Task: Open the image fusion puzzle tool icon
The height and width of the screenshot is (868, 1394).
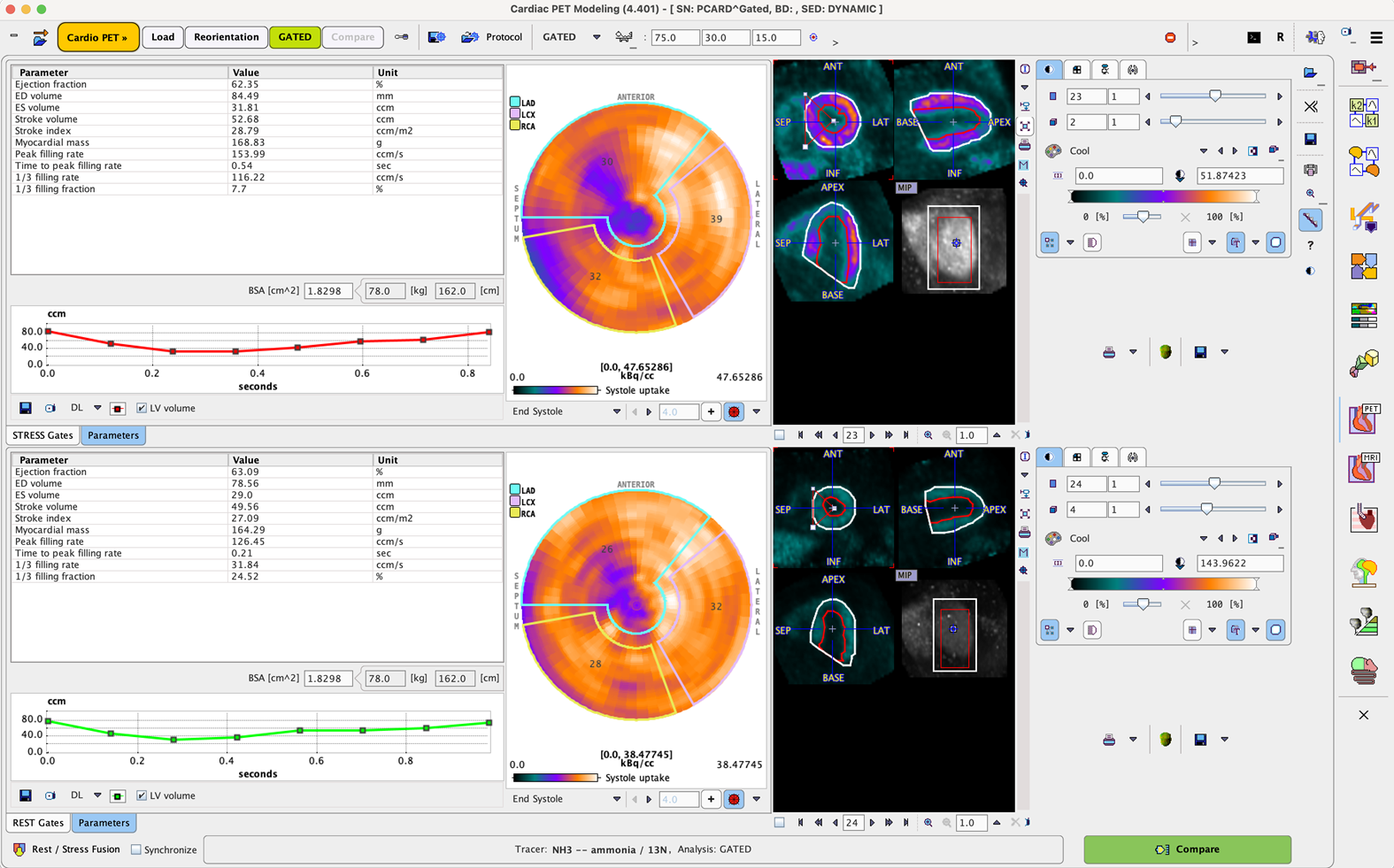Action: coord(1364,265)
